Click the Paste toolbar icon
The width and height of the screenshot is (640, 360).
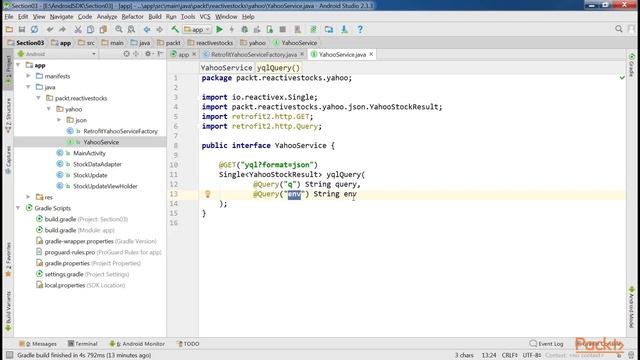(103, 29)
